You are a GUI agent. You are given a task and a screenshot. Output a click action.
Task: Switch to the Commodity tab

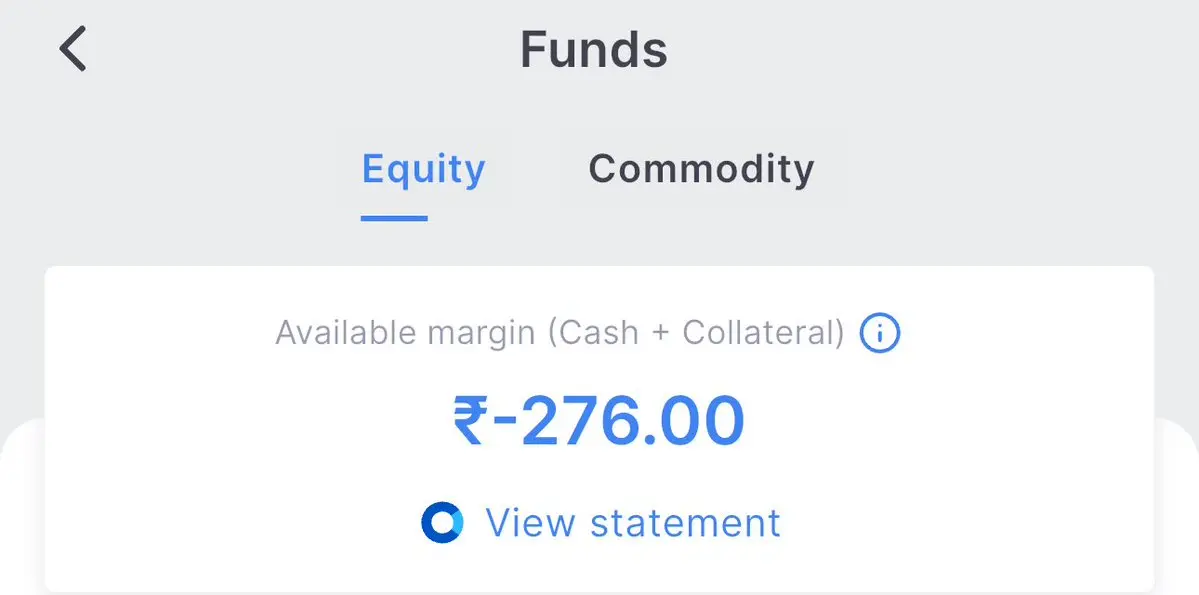tap(701, 168)
